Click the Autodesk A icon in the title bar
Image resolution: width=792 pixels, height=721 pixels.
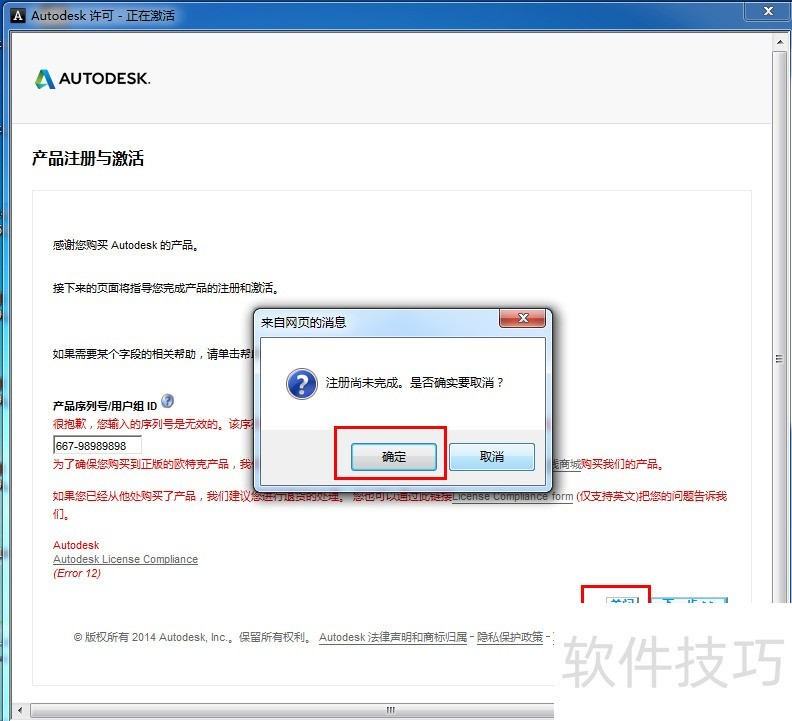pos(18,16)
